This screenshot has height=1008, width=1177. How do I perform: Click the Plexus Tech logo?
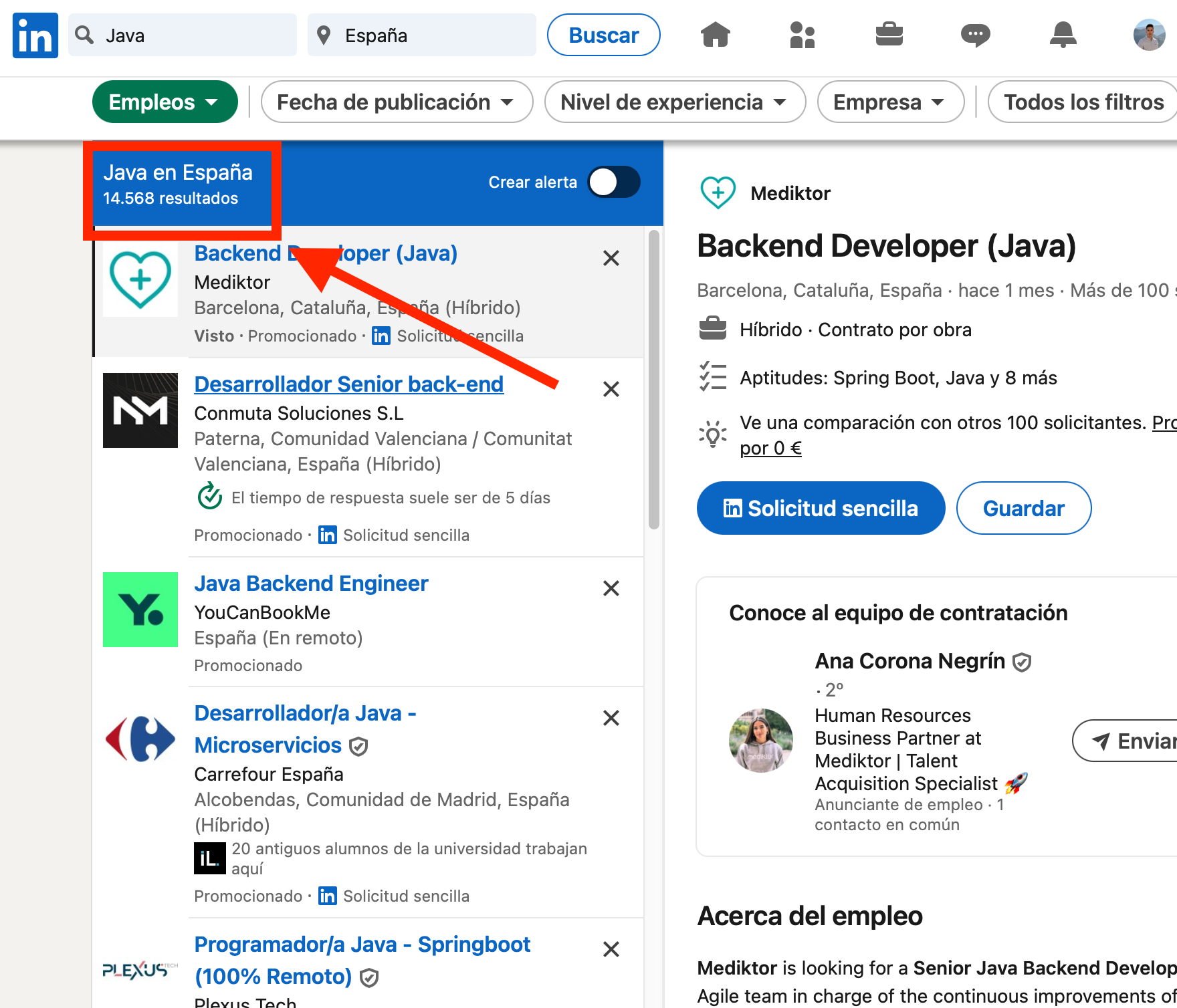(140, 971)
